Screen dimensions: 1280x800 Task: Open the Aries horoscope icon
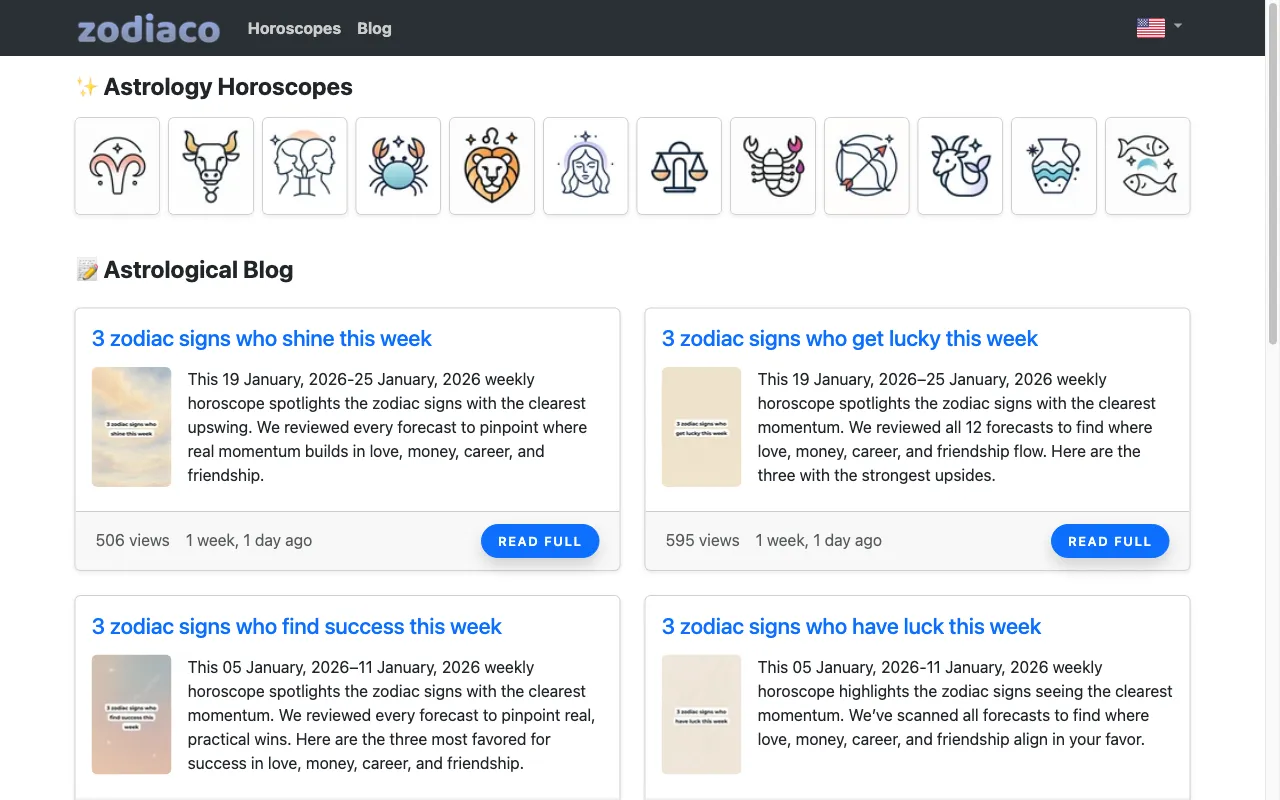[x=117, y=166]
